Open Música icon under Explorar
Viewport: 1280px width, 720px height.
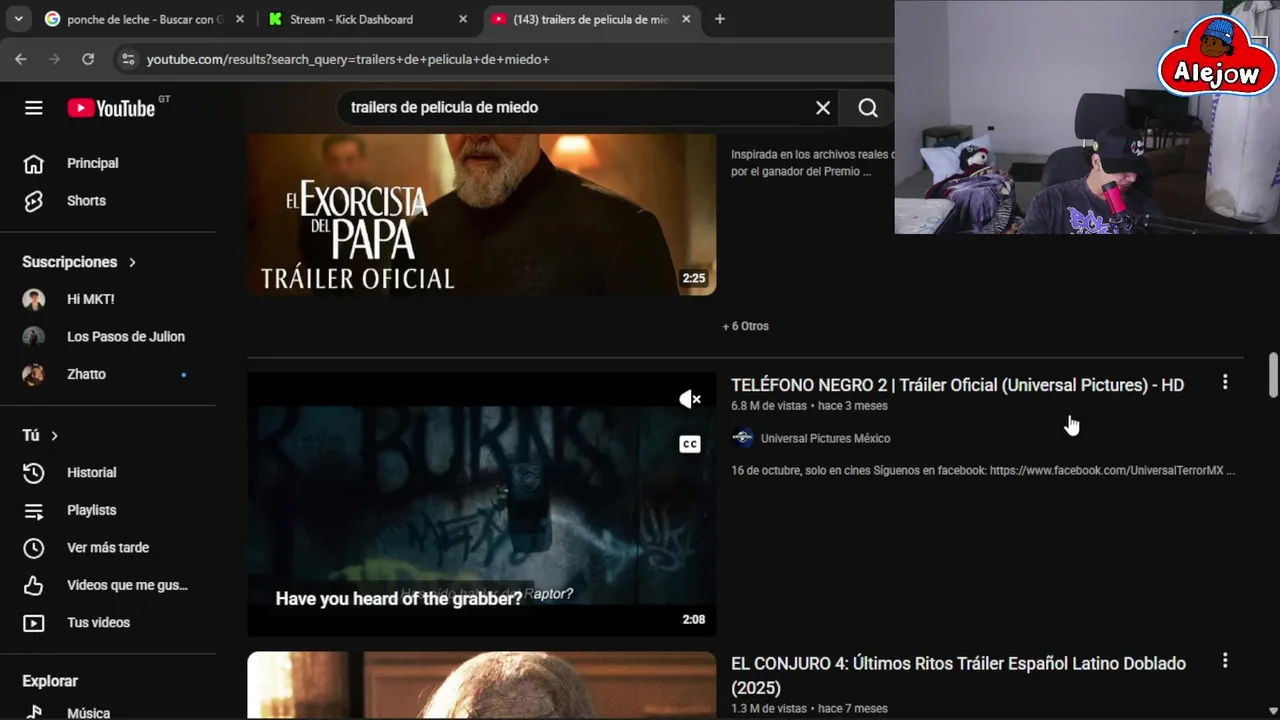pos(34,712)
